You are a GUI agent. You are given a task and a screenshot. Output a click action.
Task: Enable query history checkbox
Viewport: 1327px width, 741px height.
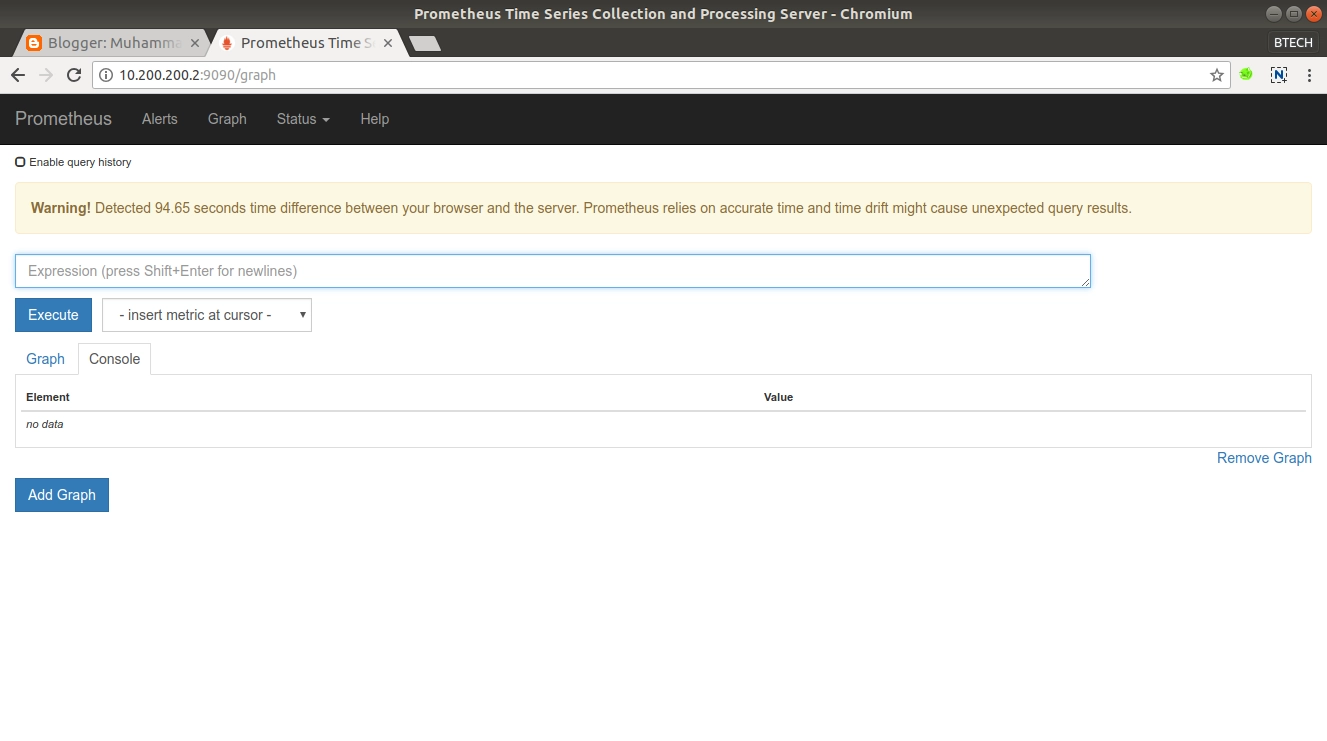tap(20, 162)
